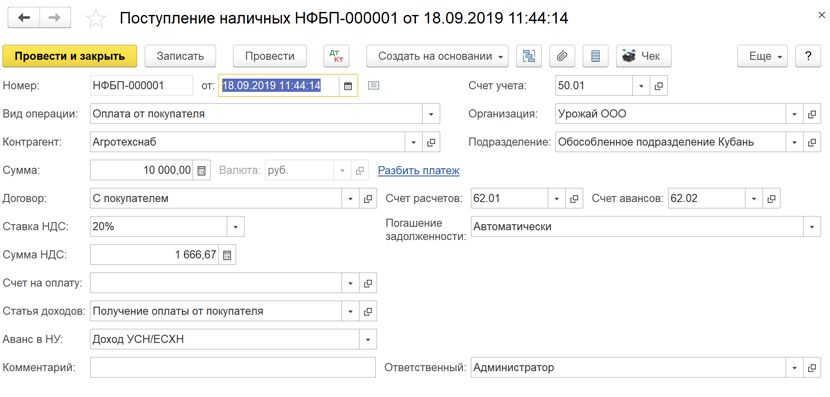
Task: Open the calculator for the Сумма НДС field
Action: [x=227, y=255]
